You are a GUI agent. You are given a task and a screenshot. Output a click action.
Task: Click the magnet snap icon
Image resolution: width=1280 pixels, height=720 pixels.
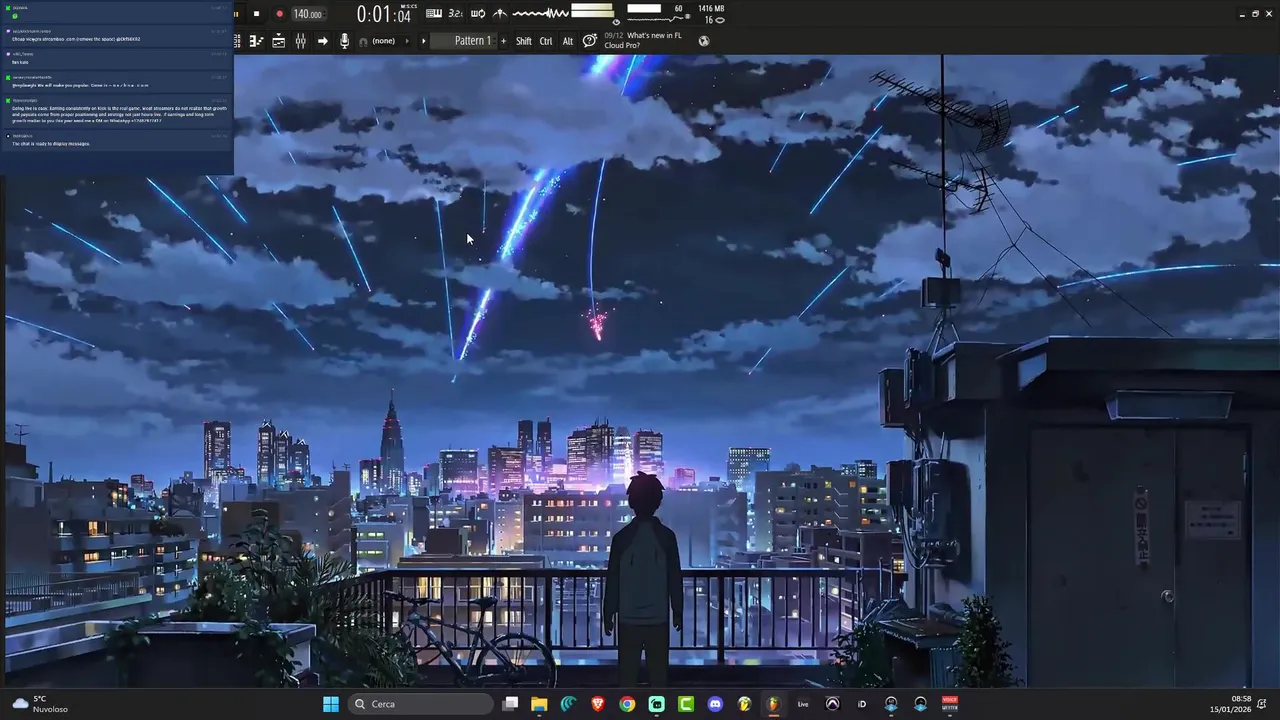click(x=363, y=41)
